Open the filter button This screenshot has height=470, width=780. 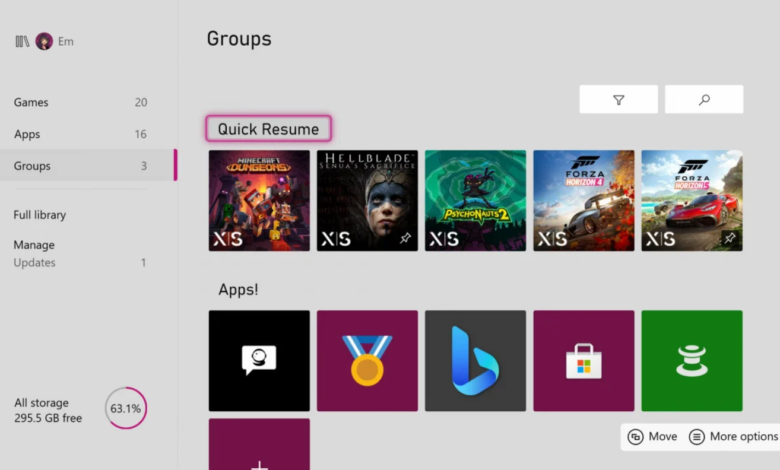(618, 99)
